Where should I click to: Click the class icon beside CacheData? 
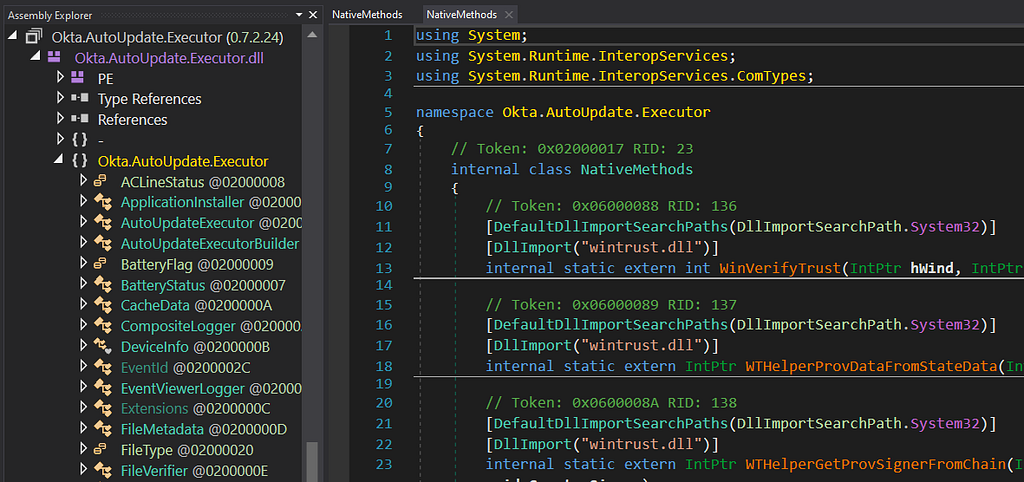[103, 306]
